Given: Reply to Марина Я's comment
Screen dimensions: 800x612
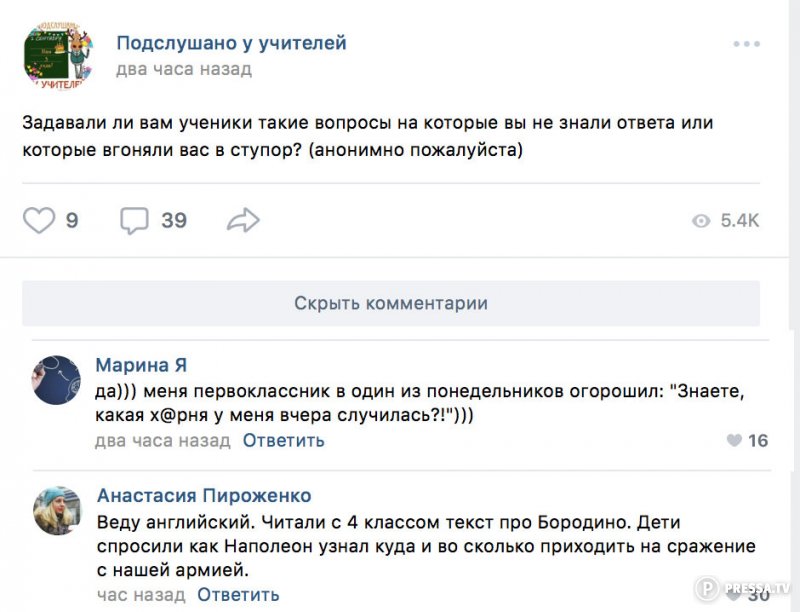Looking at the screenshot, I should pyautogui.click(x=283, y=440).
